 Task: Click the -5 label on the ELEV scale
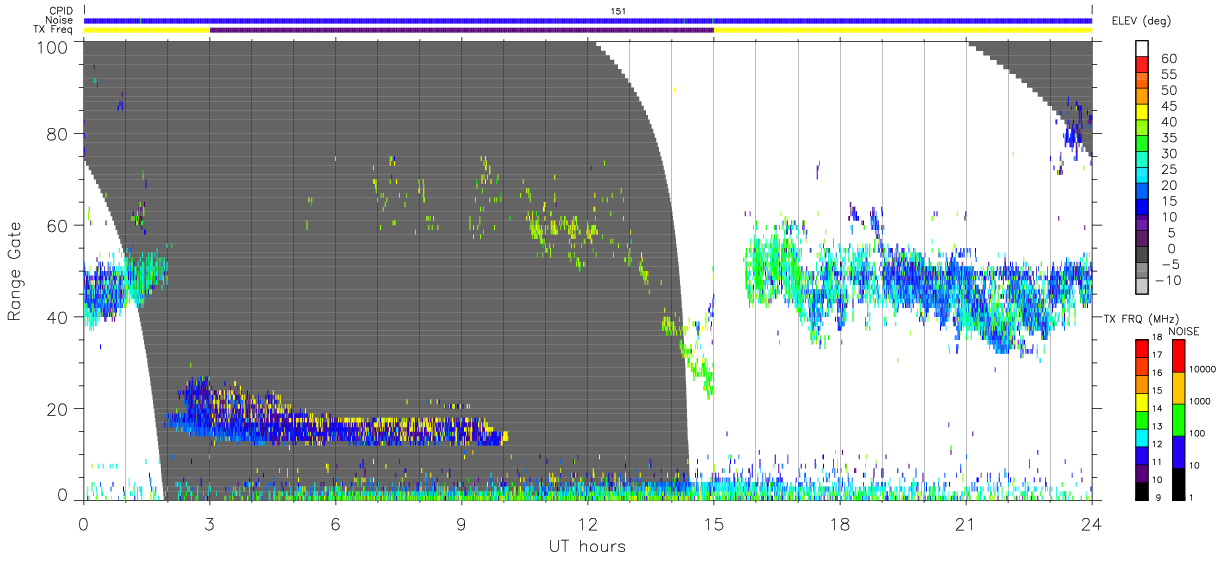tap(1171, 264)
